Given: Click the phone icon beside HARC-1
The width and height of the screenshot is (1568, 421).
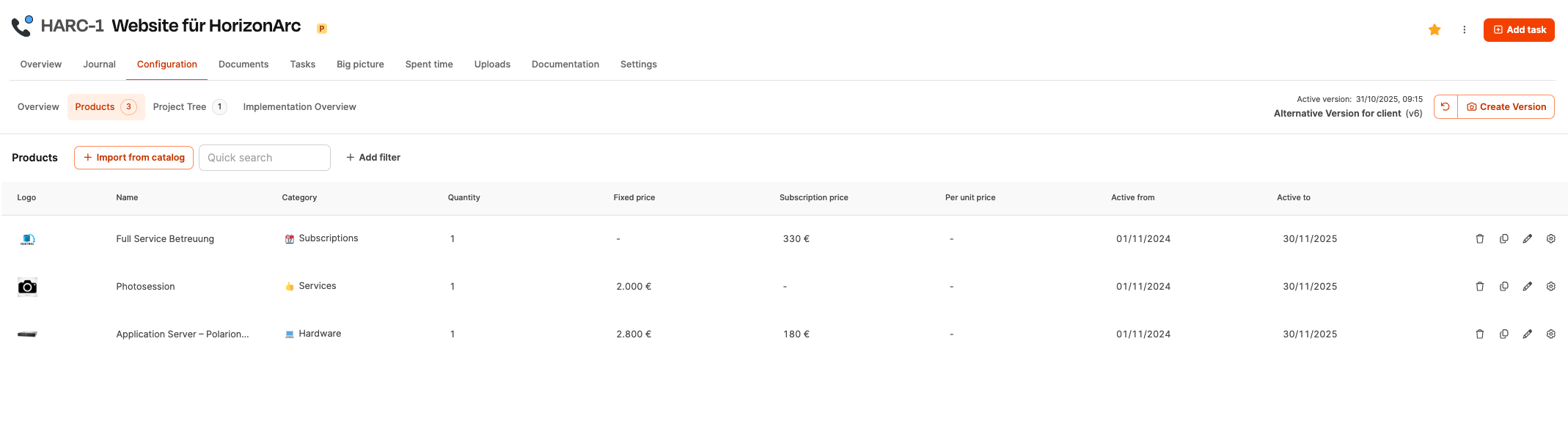Looking at the screenshot, I should tap(23, 26).
